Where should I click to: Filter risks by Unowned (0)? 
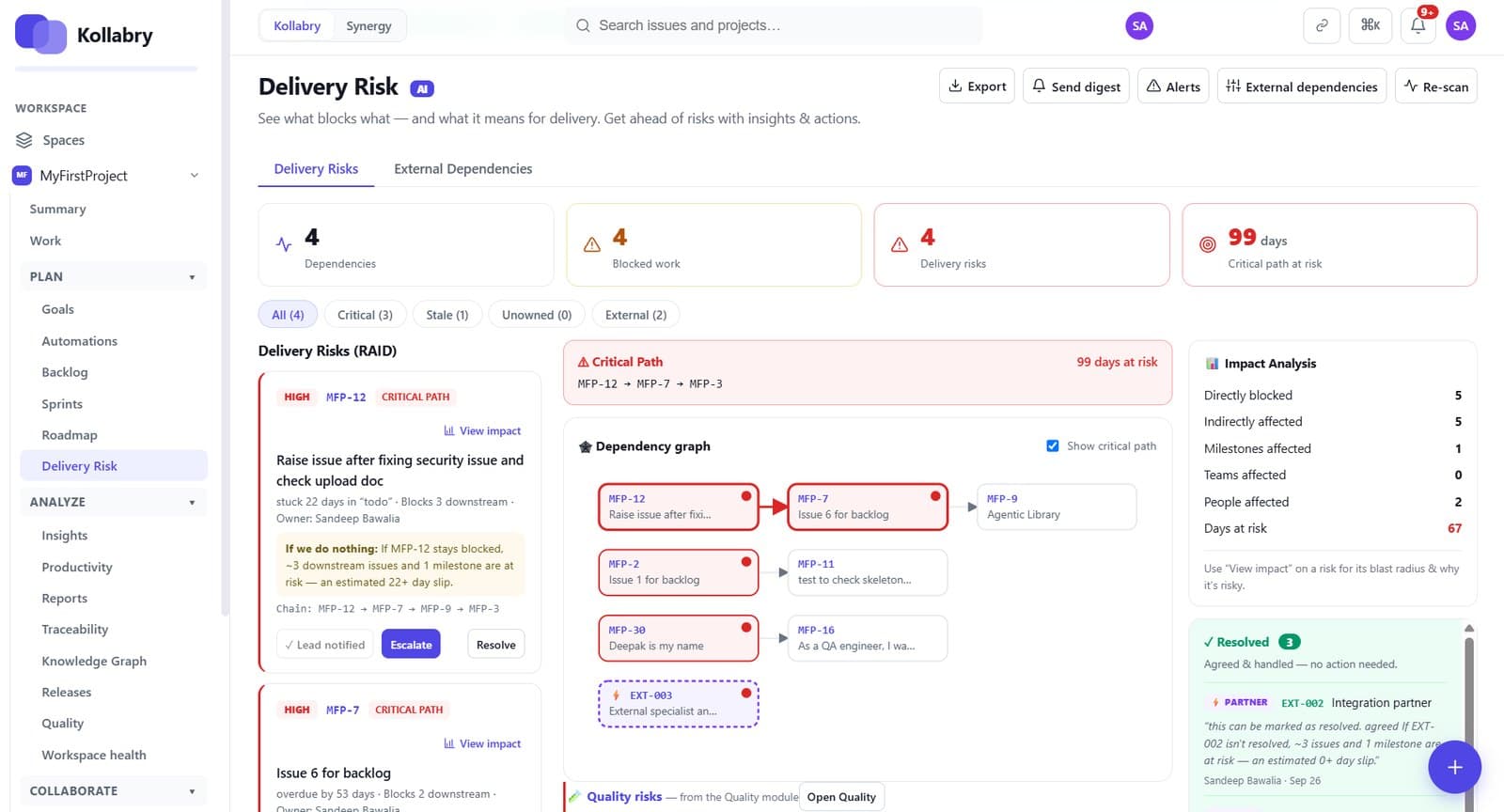pos(537,315)
